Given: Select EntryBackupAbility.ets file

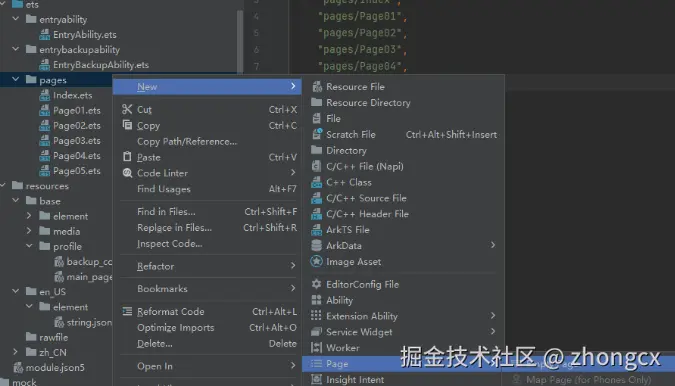Looking at the screenshot, I should (101, 65).
